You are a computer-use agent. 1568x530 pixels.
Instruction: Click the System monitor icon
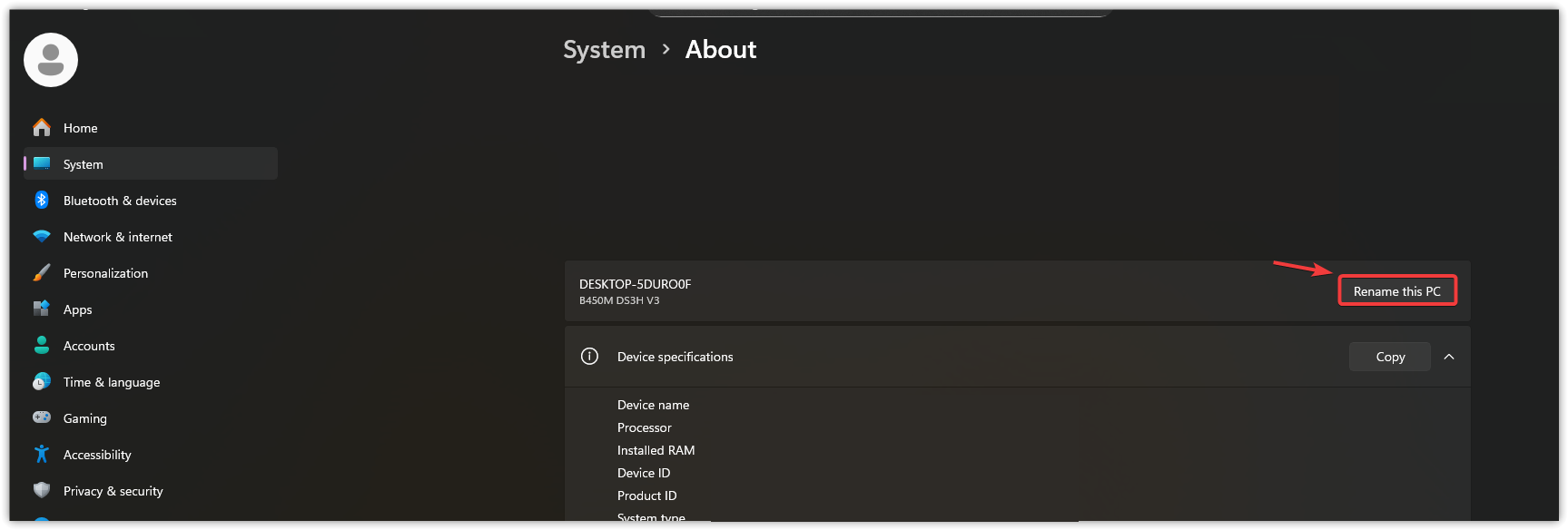pos(42,163)
